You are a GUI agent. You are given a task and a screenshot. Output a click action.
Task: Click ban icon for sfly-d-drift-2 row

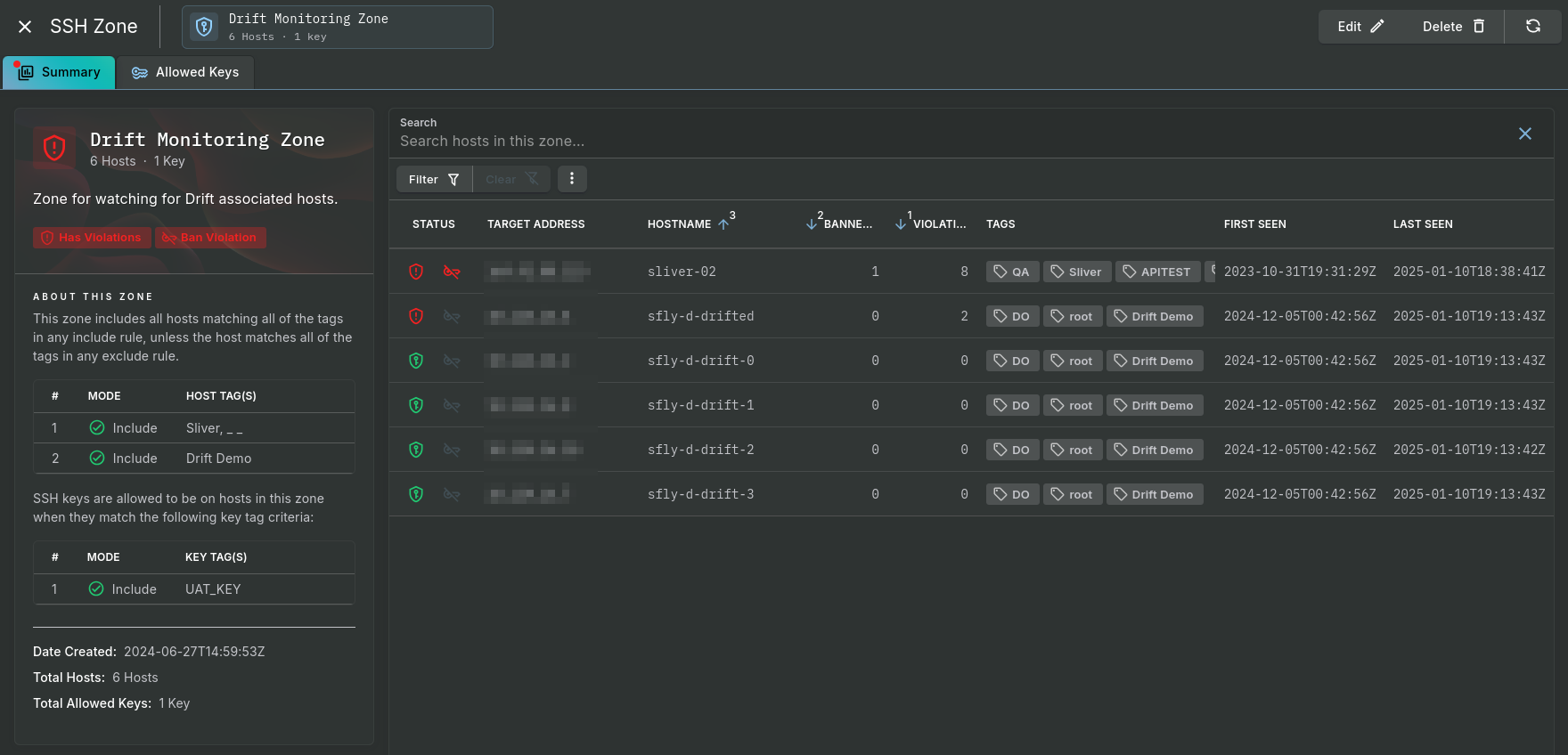pos(452,450)
